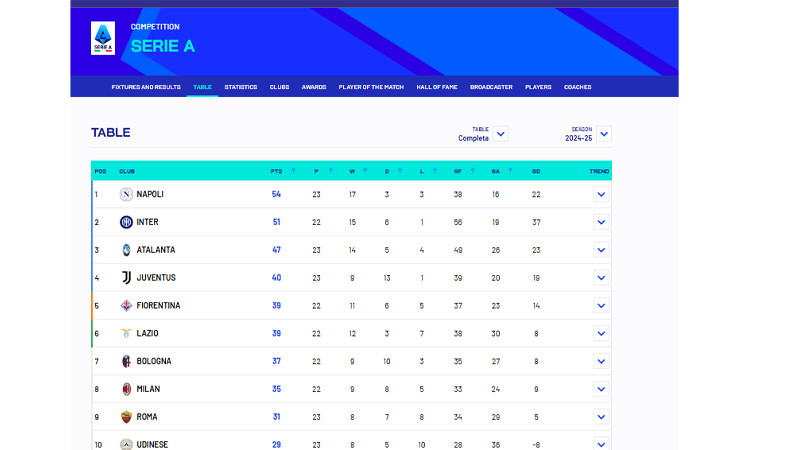
Task: Click the CLUB column header
Action: click(x=127, y=171)
